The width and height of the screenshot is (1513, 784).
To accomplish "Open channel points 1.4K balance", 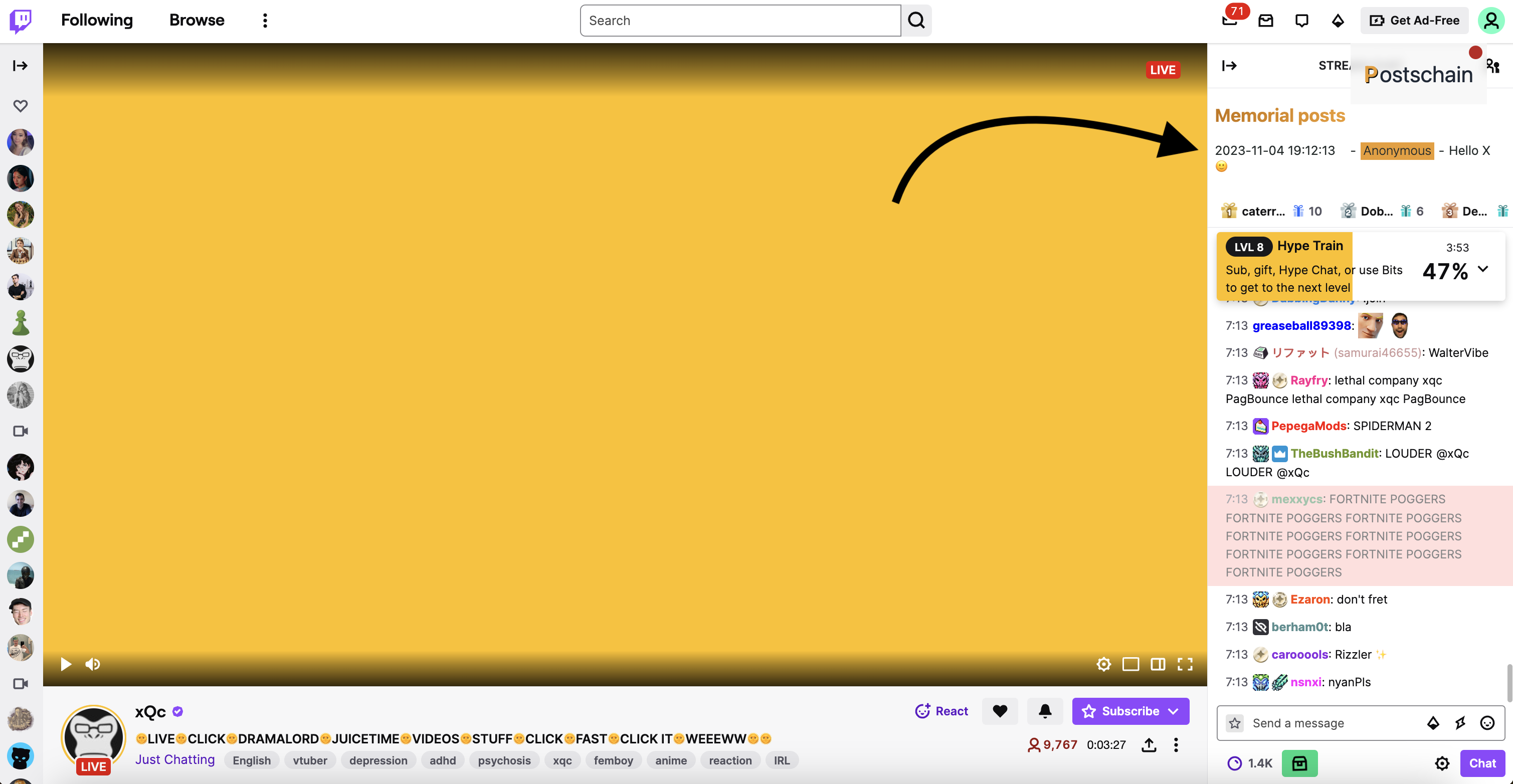I will point(1250,763).
